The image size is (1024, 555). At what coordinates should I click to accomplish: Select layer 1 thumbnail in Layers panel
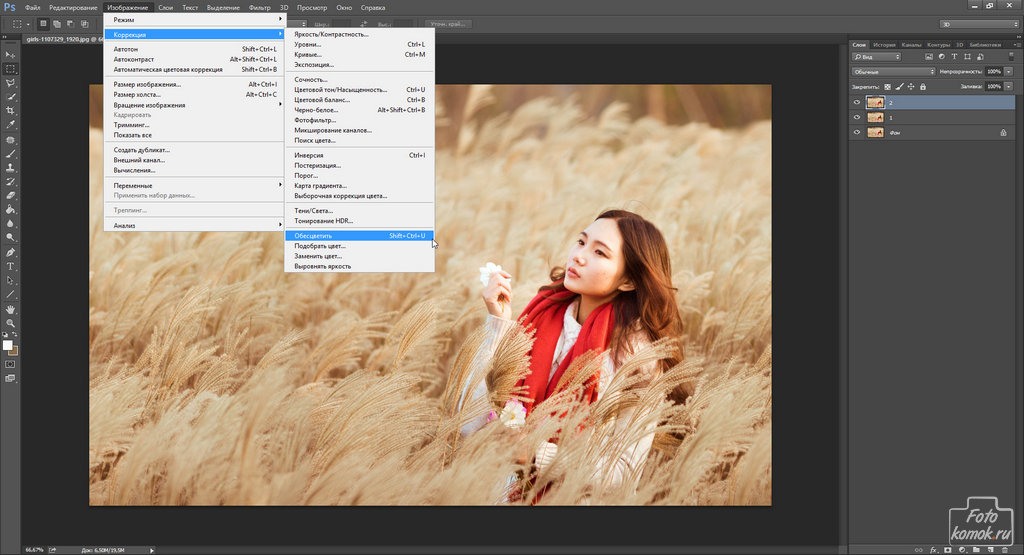click(875, 117)
